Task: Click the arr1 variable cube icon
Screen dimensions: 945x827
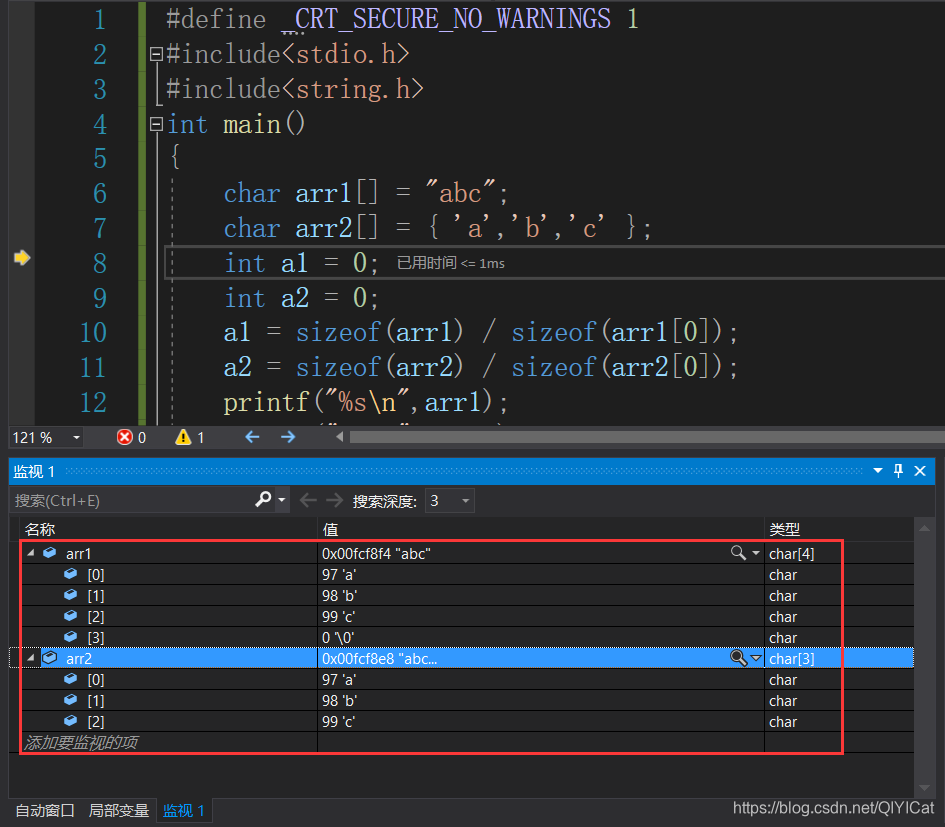Action: click(x=50, y=553)
